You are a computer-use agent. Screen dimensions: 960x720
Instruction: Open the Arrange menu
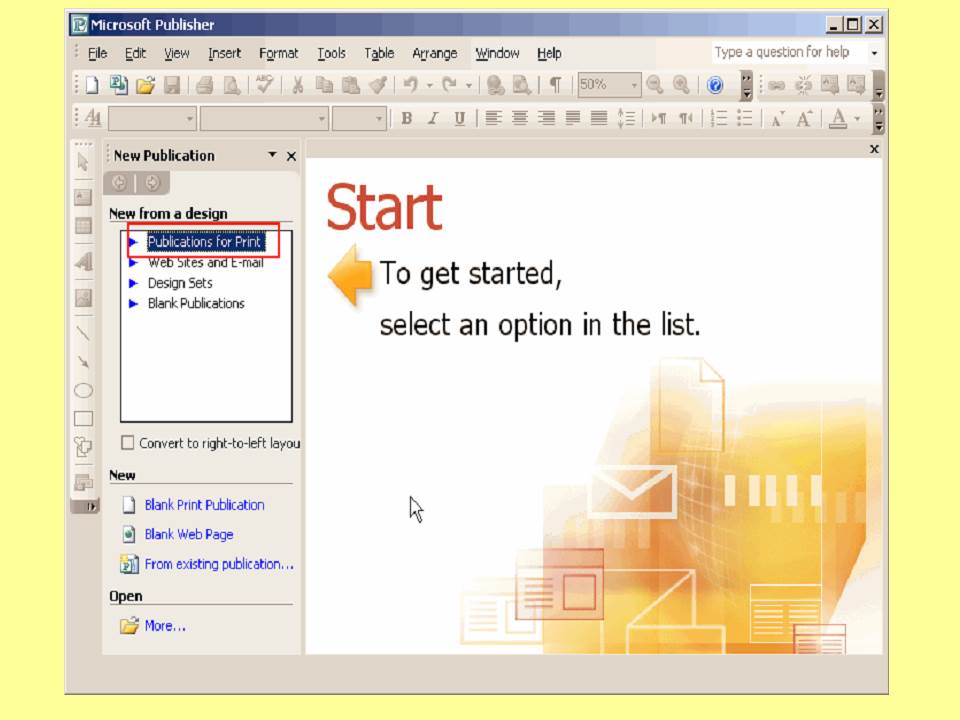tap(435, 54)
